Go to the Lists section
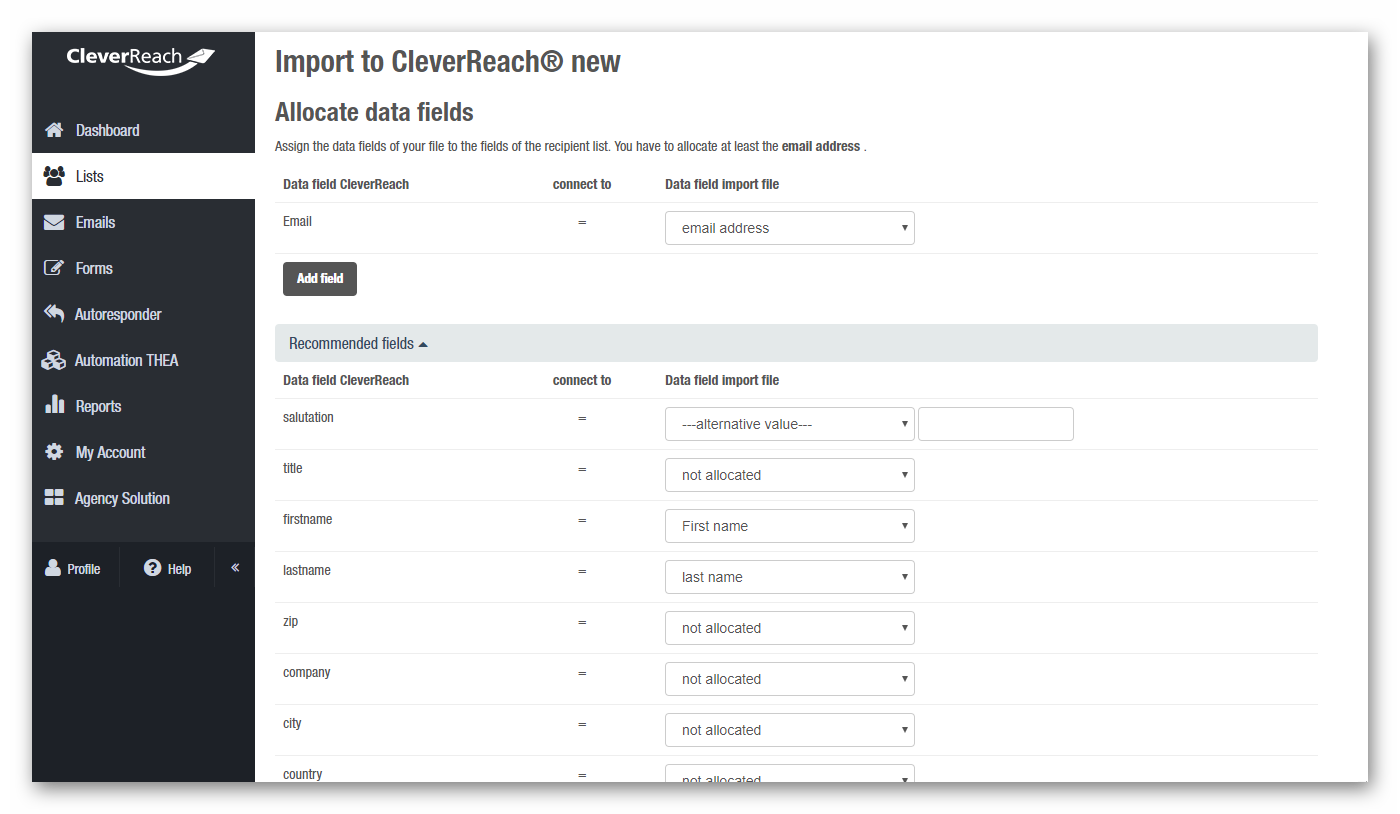This screenshot has width=1400, height=814. (x=143, y=176)
